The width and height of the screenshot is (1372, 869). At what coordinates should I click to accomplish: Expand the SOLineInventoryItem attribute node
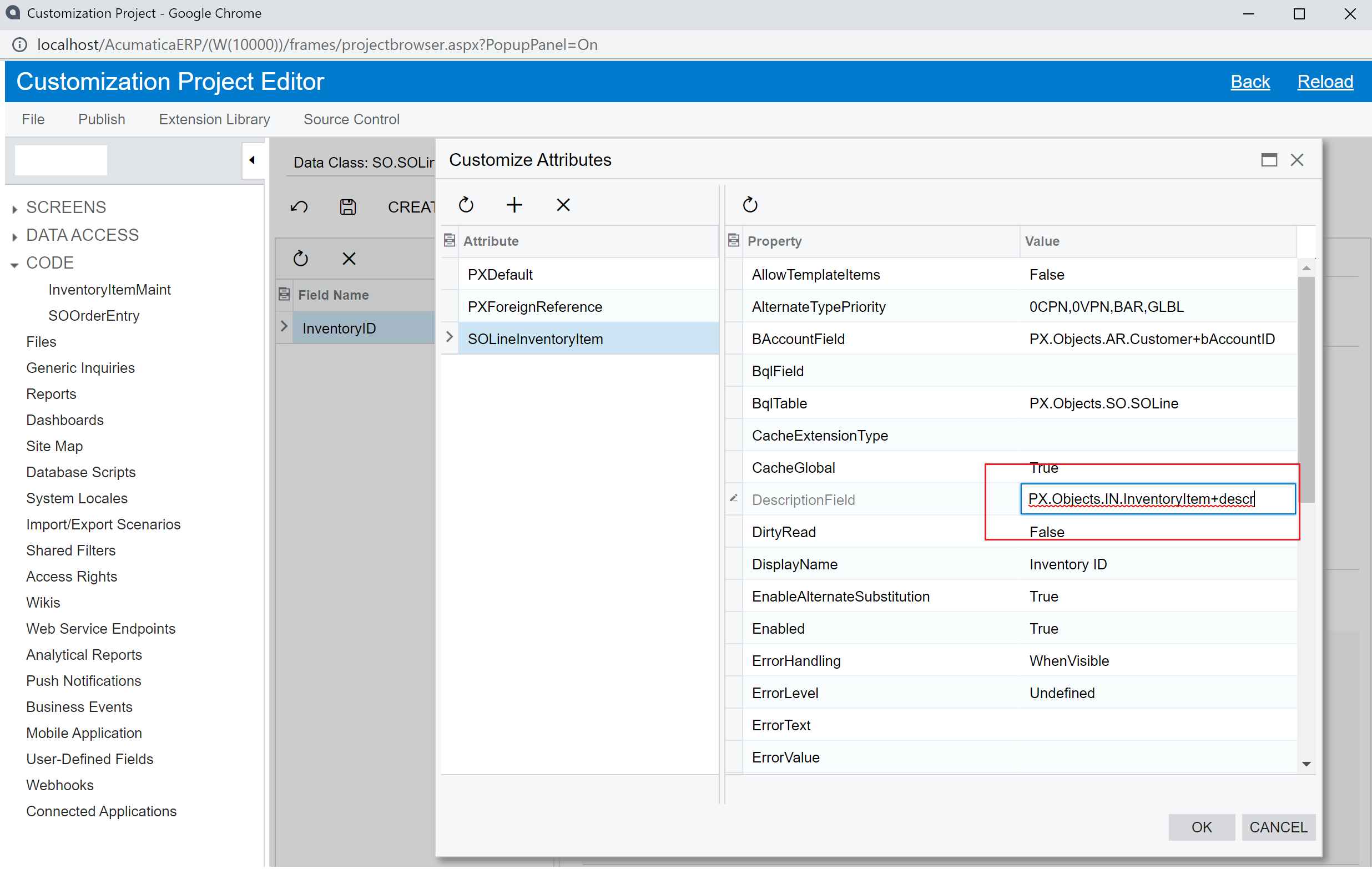pos(449,339)
